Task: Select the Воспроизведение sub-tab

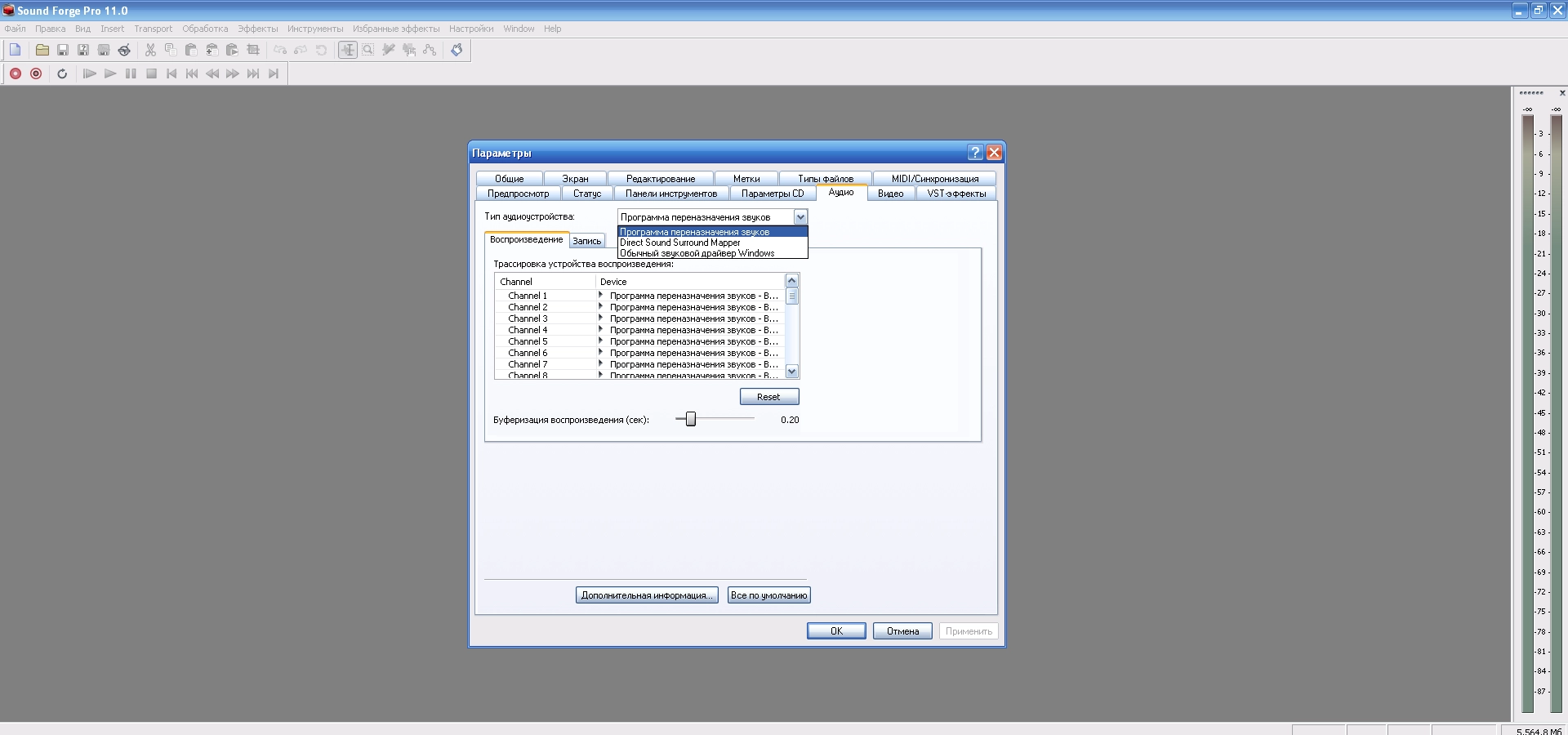Action: pos(526,239)
